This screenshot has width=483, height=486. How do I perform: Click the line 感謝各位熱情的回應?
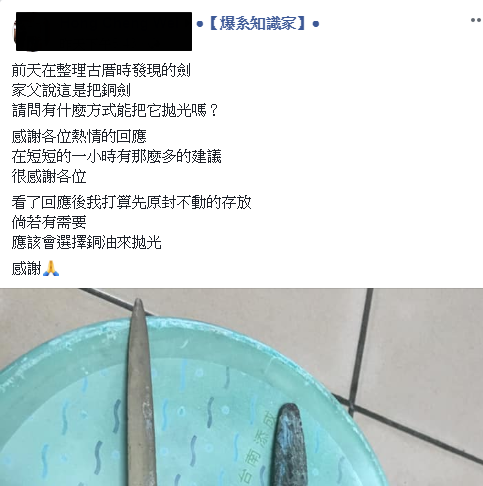click(x=79, y=136)
